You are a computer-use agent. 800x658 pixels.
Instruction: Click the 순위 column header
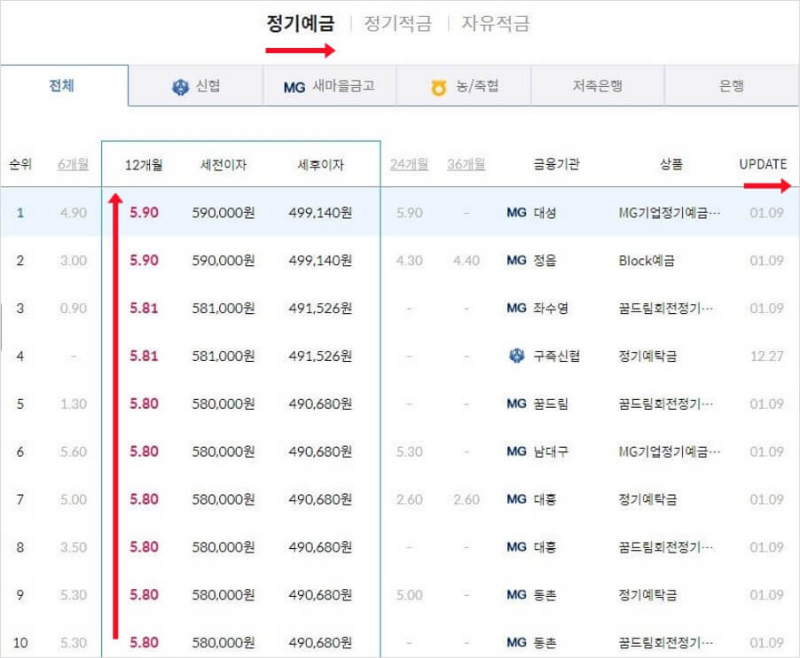point(20,164)
